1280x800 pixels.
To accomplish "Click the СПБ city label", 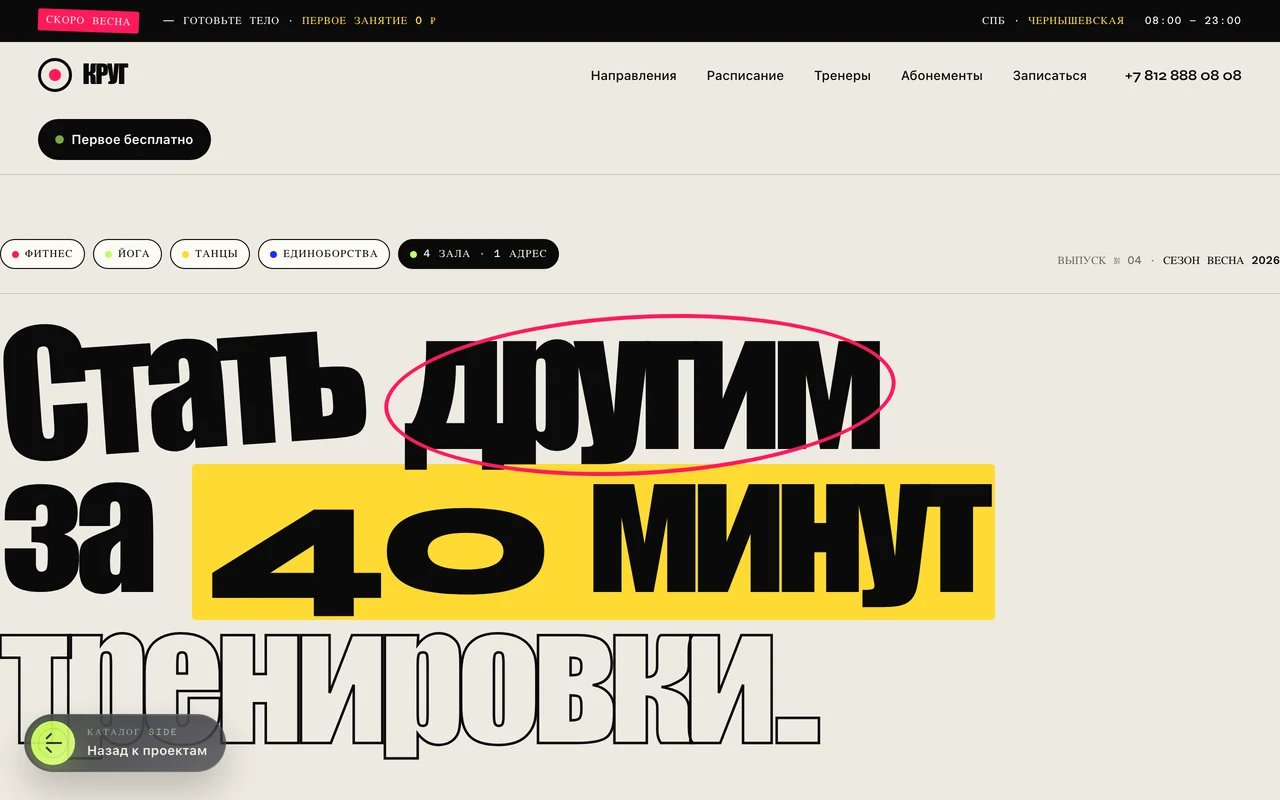I will (993, 21).
